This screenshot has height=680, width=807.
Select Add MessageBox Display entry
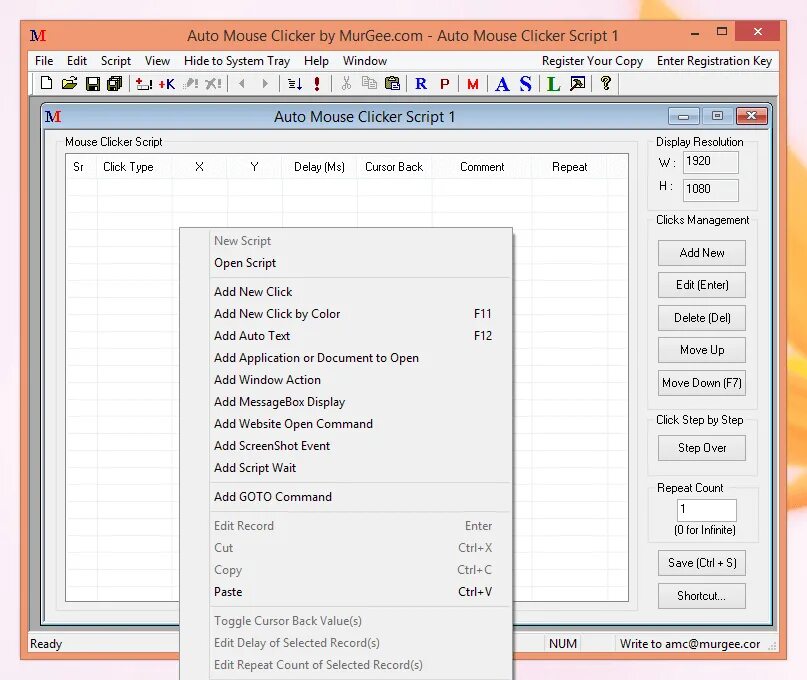[361, 402]
